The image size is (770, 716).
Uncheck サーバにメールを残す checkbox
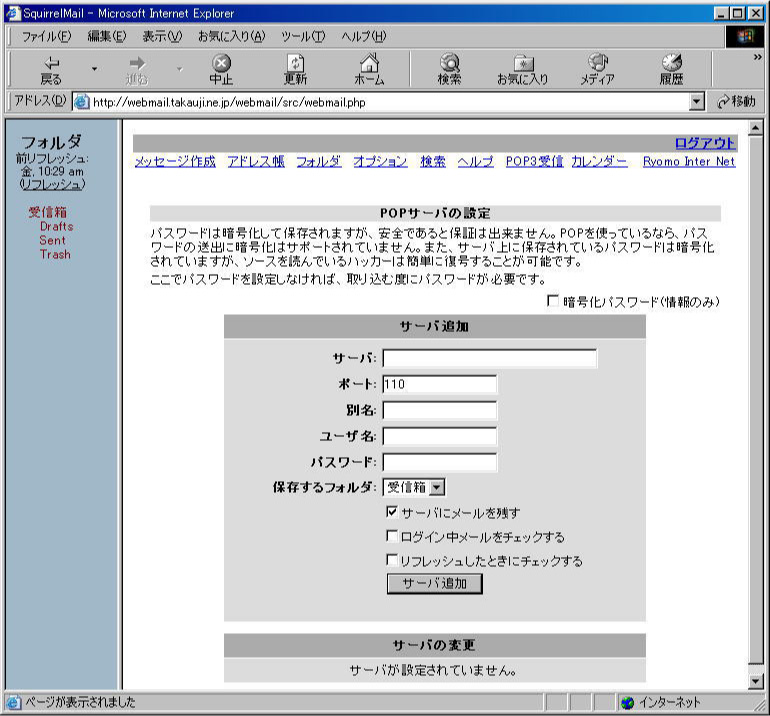tap(391, 512)
